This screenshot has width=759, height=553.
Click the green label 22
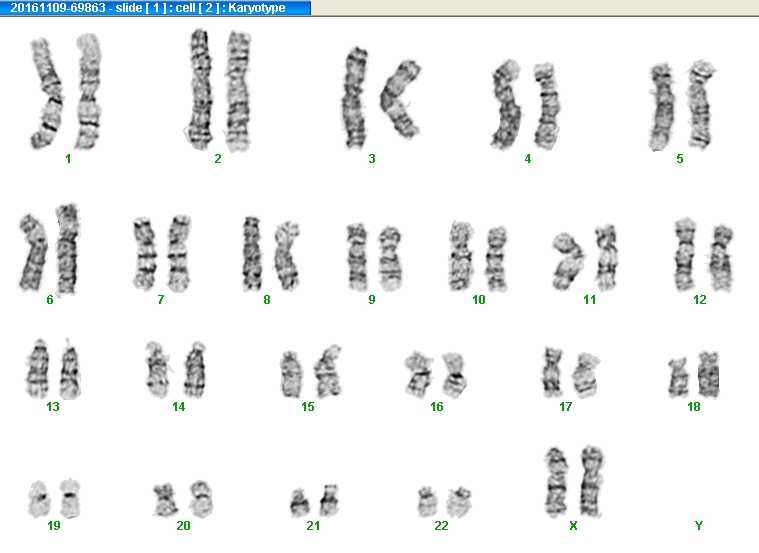[x=441, y=526]
